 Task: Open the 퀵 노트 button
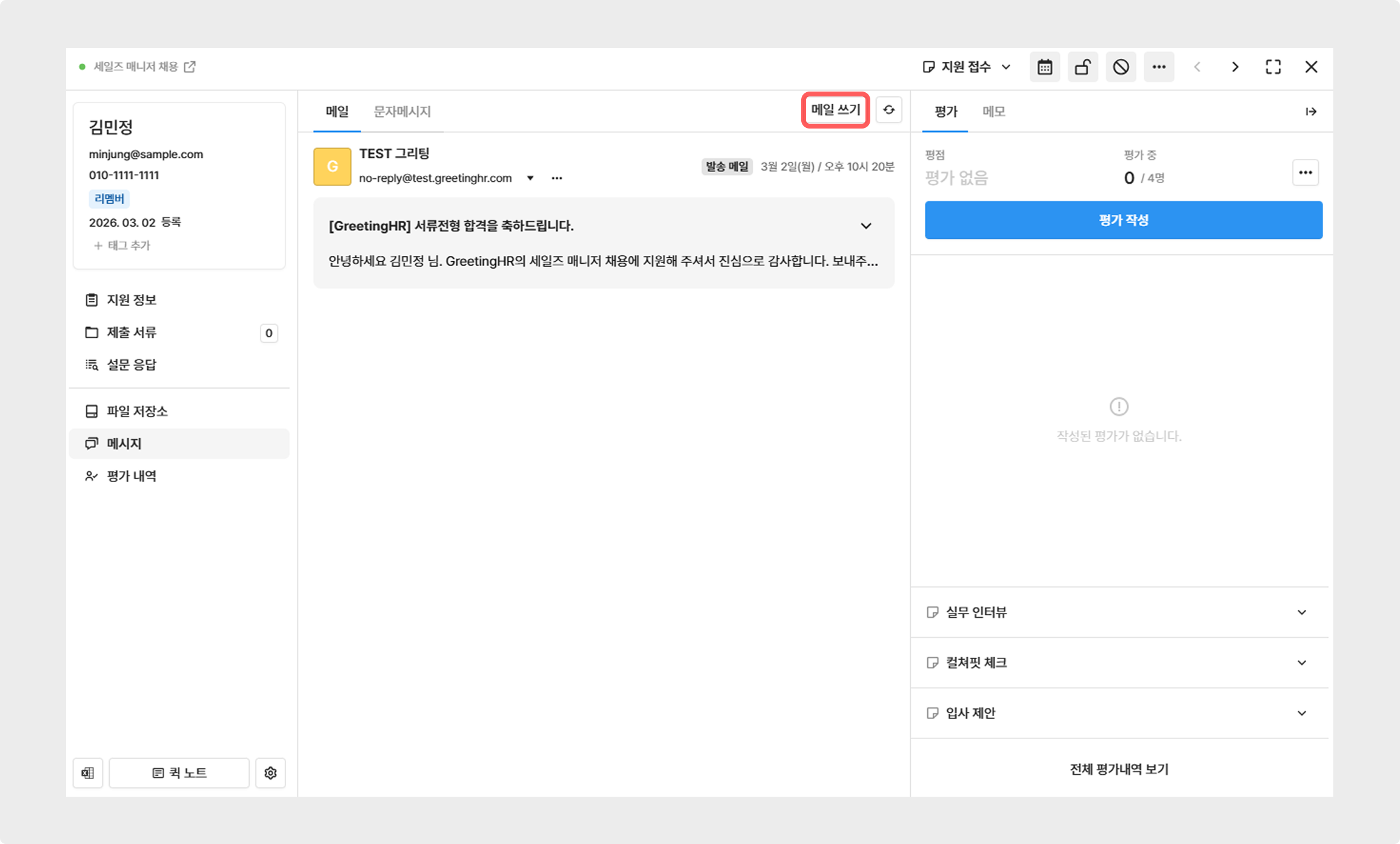tap(179, 773)
